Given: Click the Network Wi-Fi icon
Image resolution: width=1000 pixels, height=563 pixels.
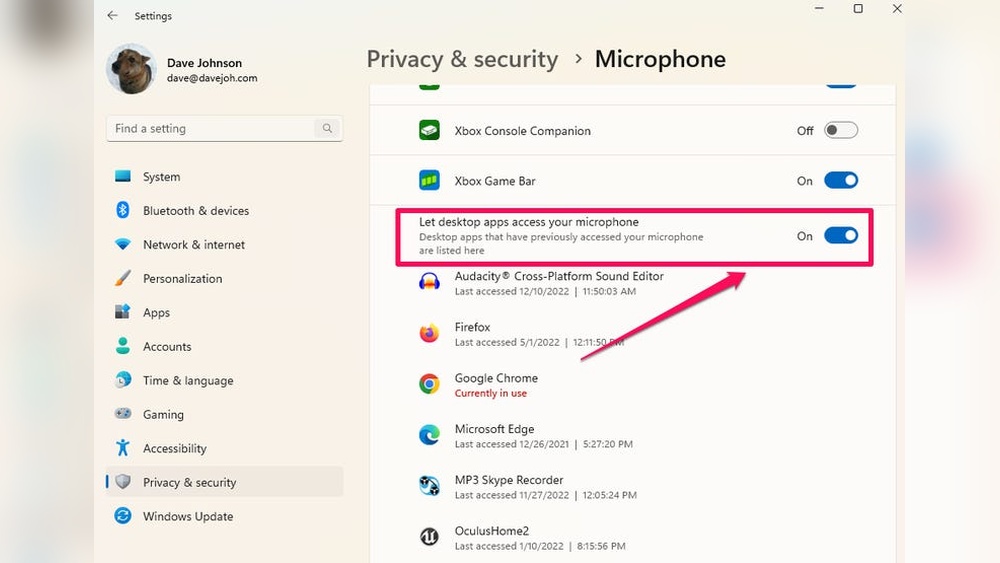Looking at the screenshot, I should pos(122,244).
